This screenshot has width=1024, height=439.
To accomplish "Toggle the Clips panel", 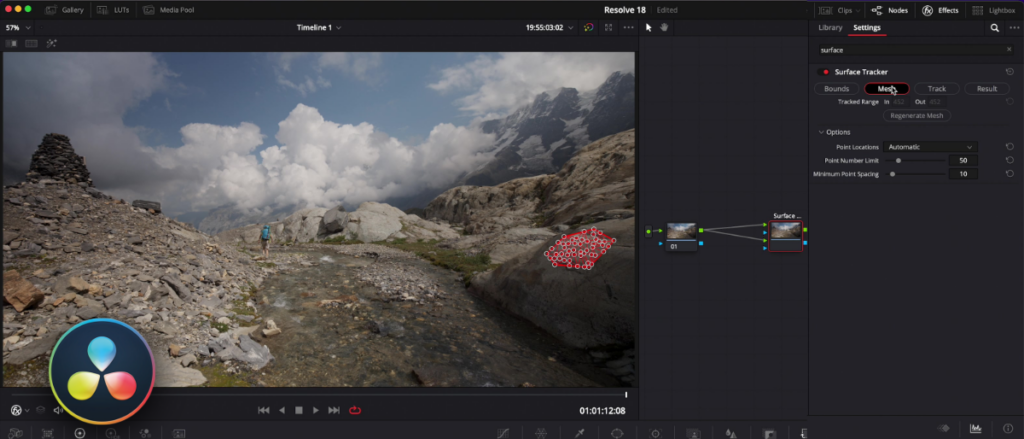I will [x=835, y=10].
